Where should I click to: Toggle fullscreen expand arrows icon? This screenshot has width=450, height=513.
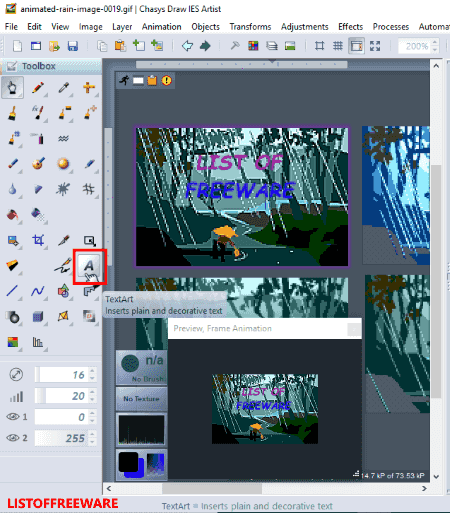(375, 46)
